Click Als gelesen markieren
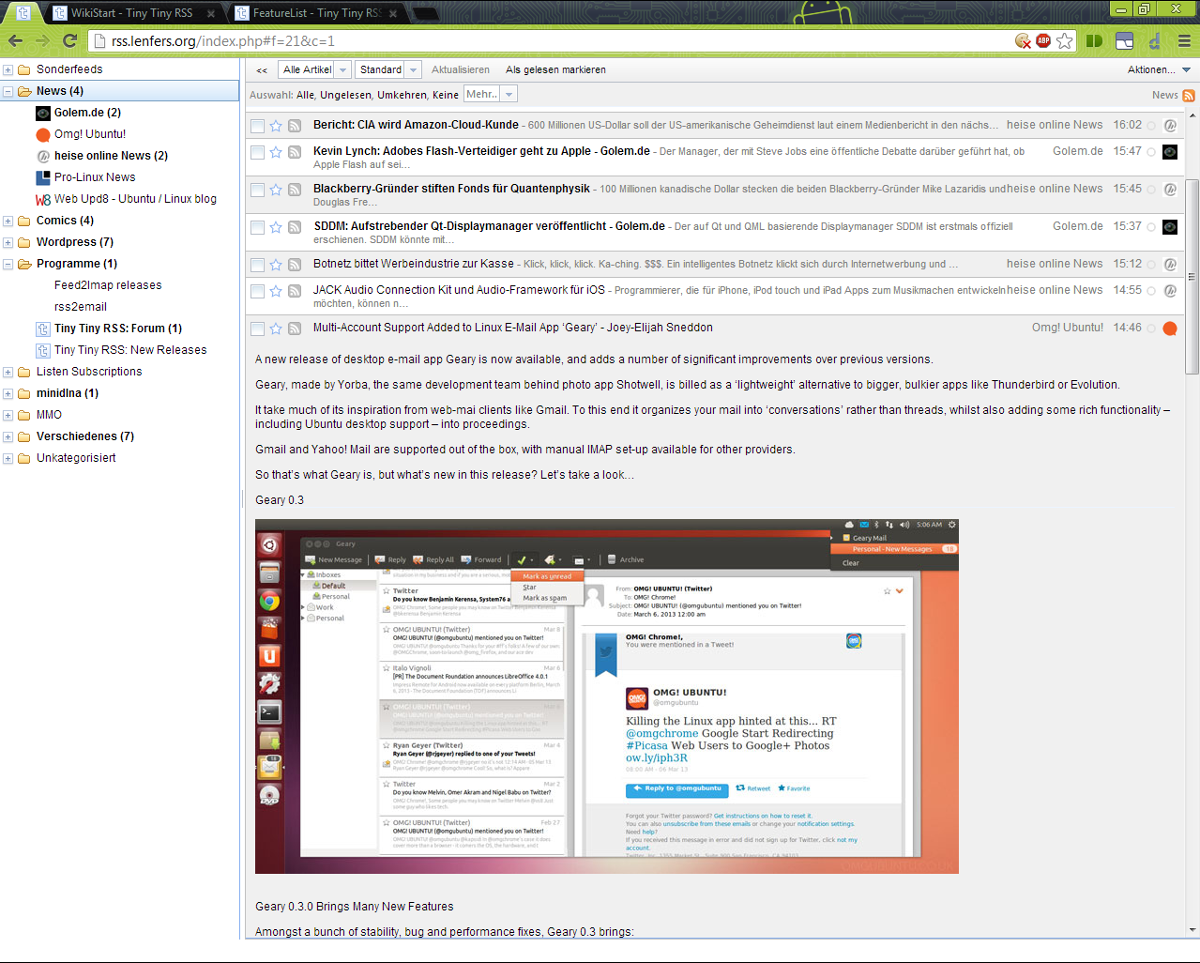Viewport: 1200px width, 963px height. click(x=555, y=70)
